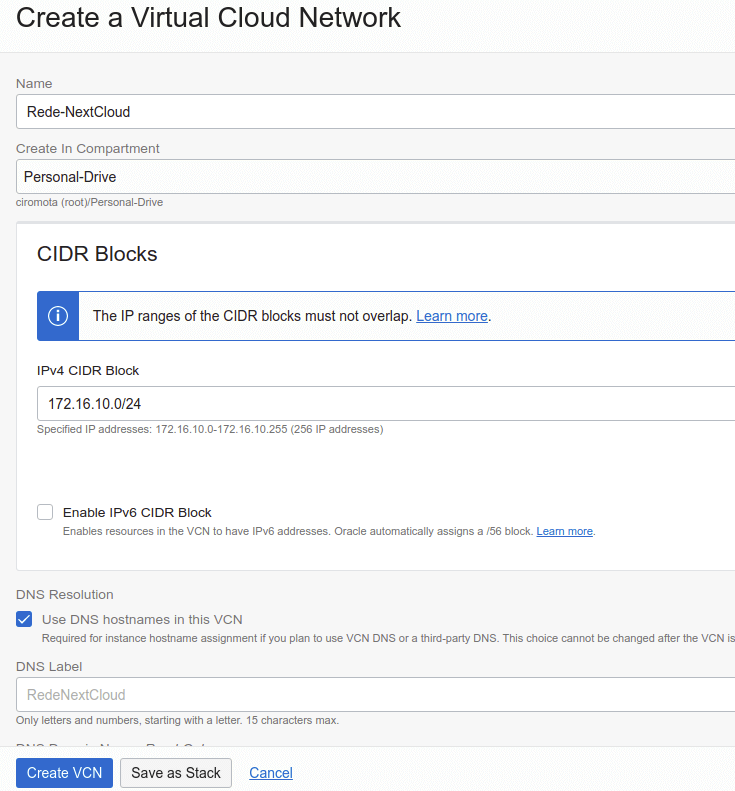Screen dimensions: 735x791
Task: Click into the IPv4 CIDR Block field
Action: tap(385, 404)
